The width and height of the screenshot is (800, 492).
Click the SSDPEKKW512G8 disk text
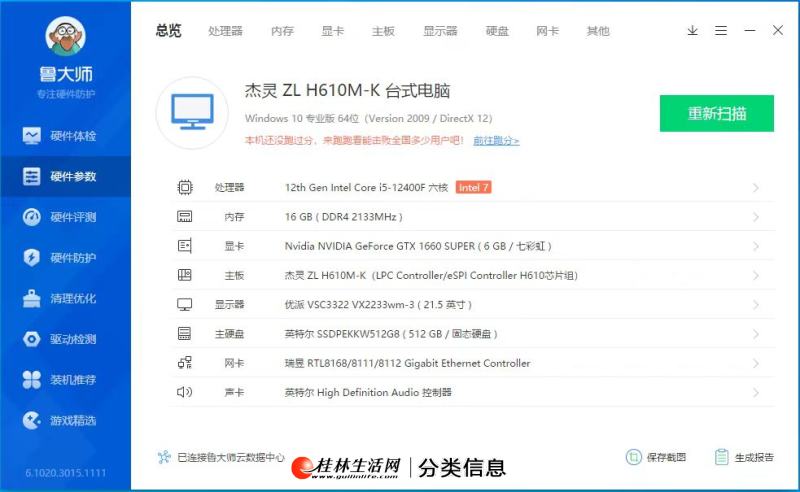point(391,334)
